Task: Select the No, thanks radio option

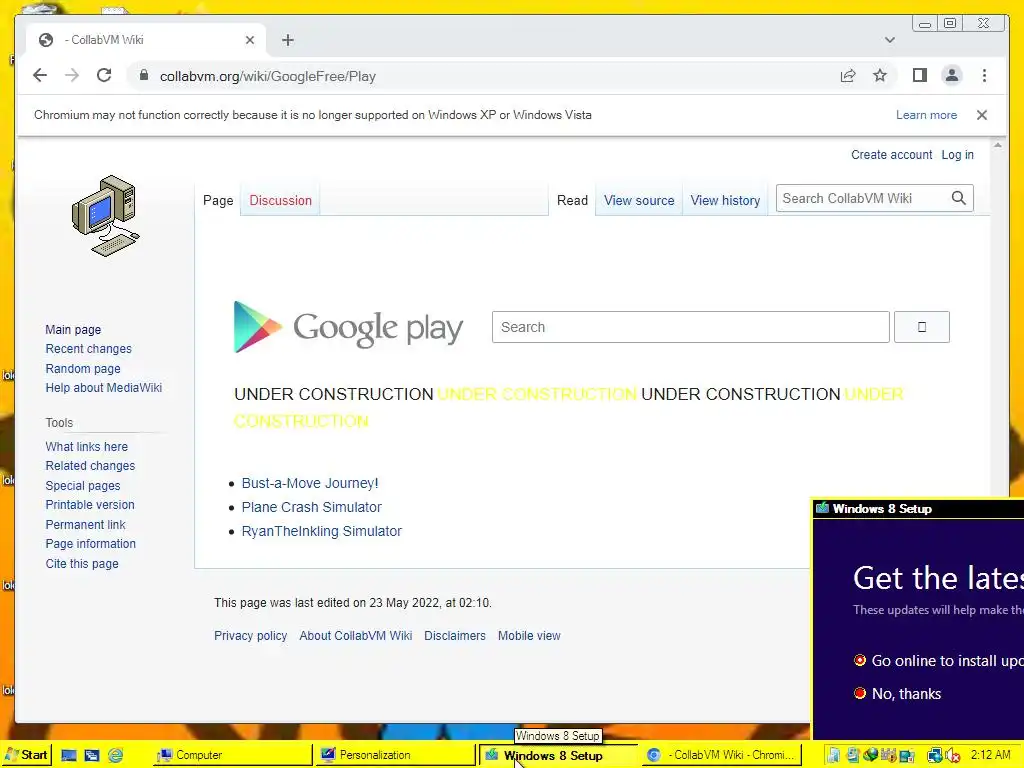Action: pyautogui.click(x=860, y=693)
